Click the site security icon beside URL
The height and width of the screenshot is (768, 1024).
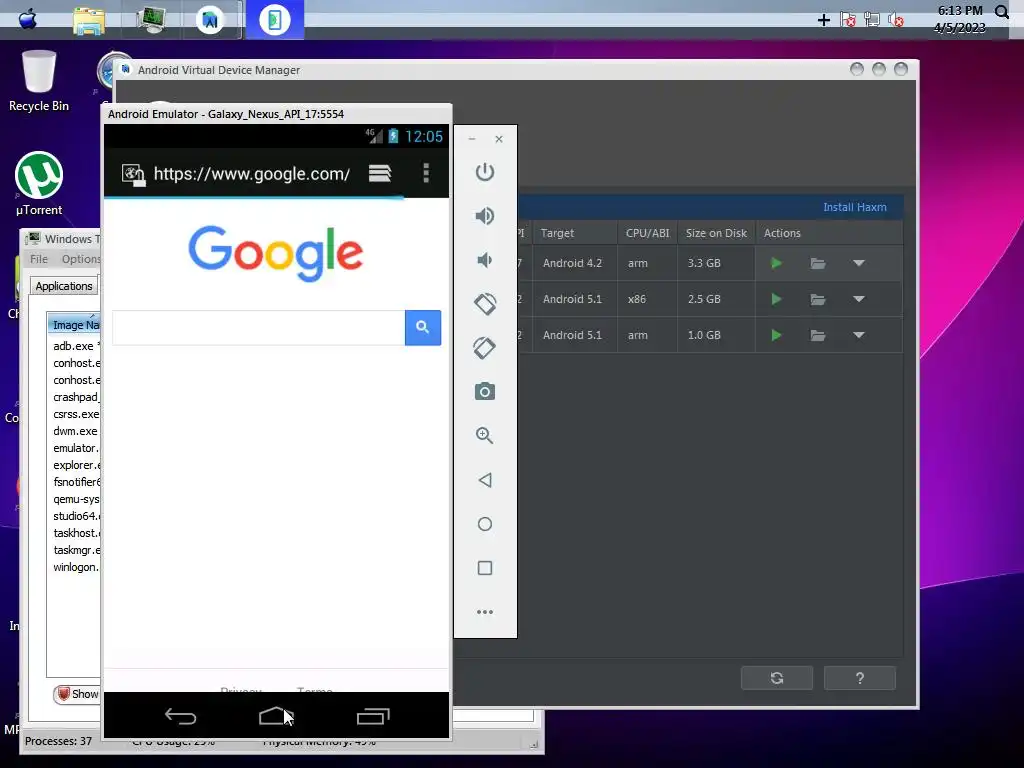coord(133,174)
